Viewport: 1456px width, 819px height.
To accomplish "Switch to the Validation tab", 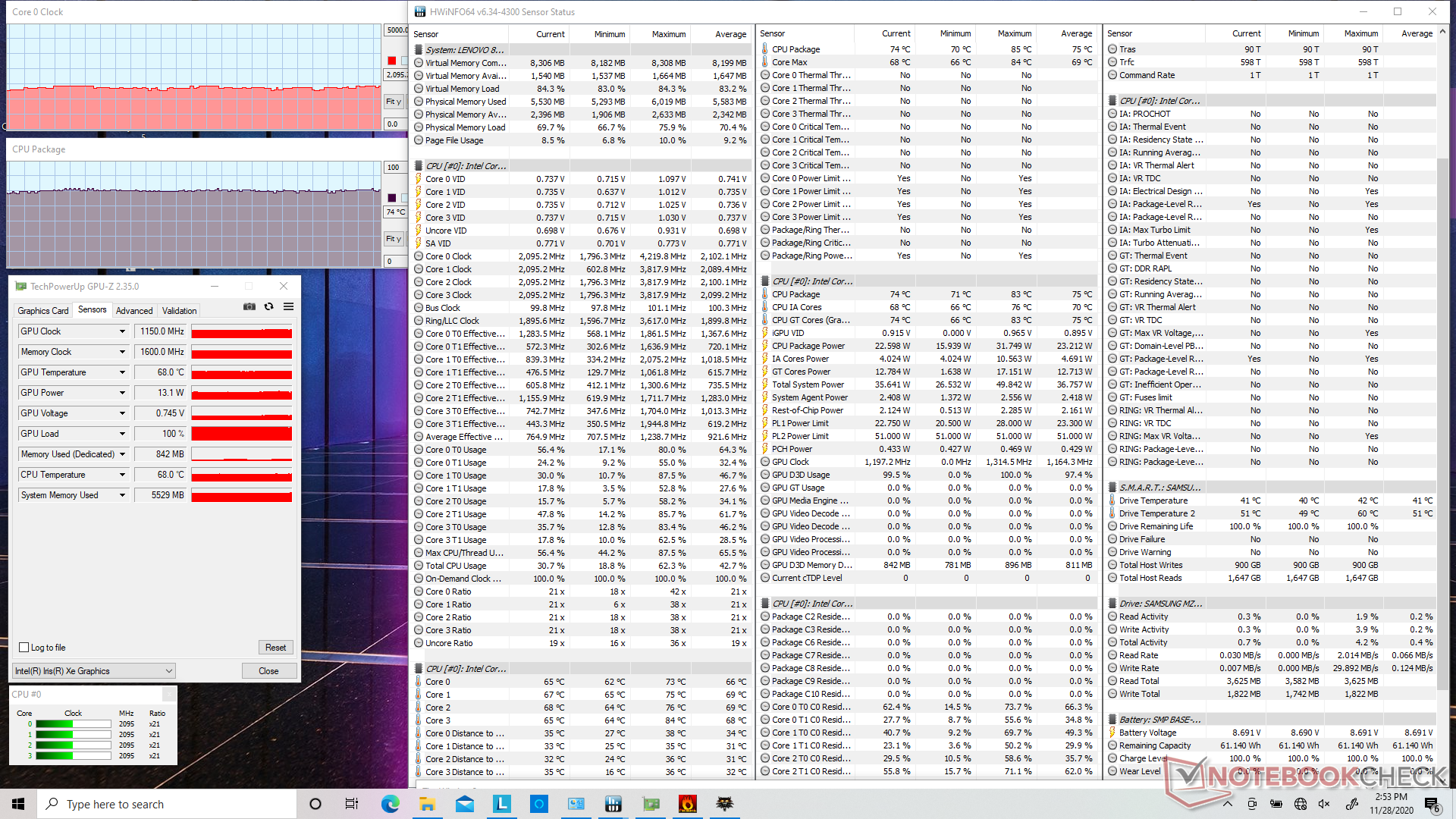I will point(179,311).
